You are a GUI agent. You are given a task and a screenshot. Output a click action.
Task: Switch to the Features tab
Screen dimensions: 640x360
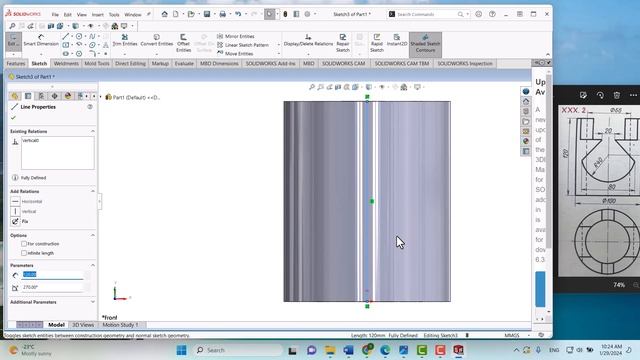click(x=16, y=64)
